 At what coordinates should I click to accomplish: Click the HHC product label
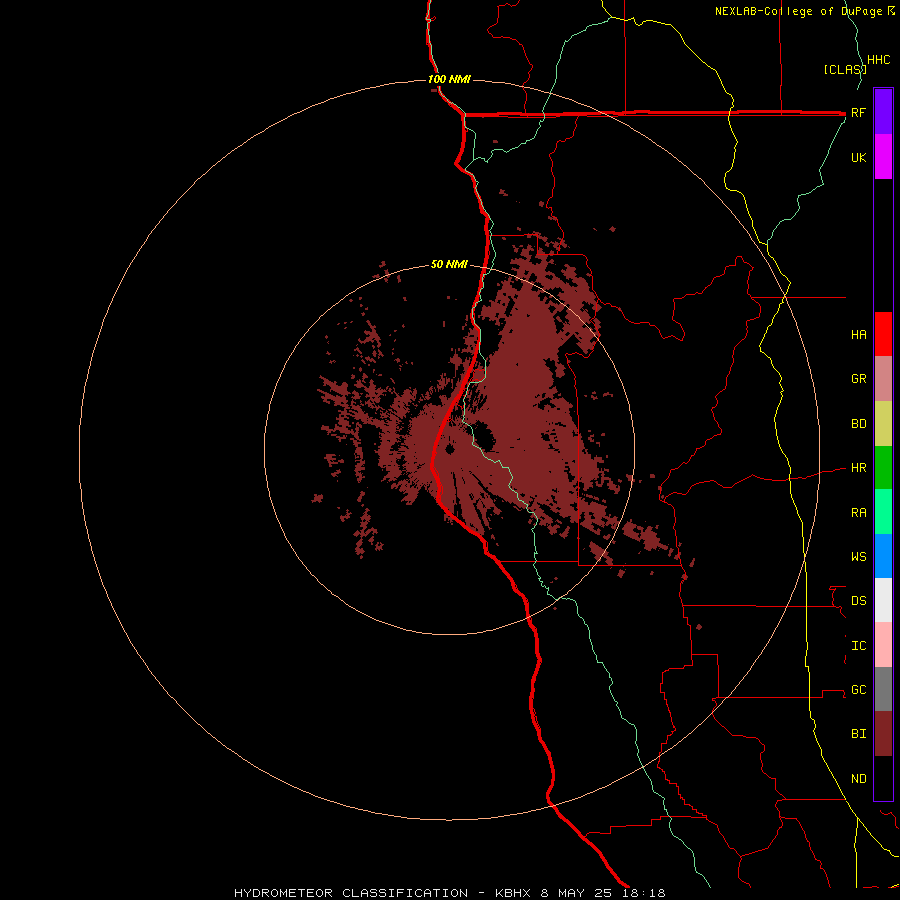click(878, 60)
